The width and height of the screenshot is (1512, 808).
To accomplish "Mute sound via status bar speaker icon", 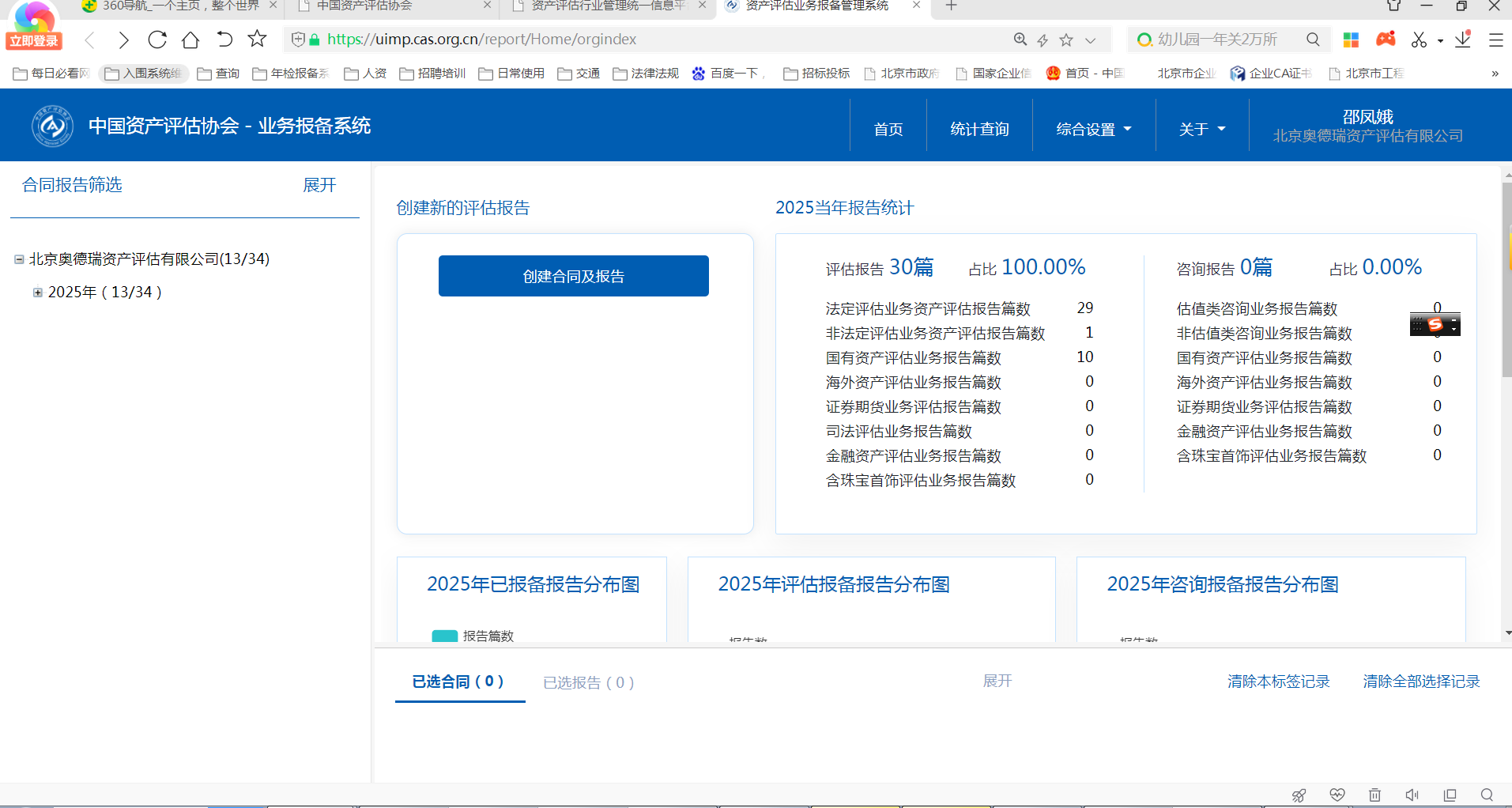I will 1412,795.
